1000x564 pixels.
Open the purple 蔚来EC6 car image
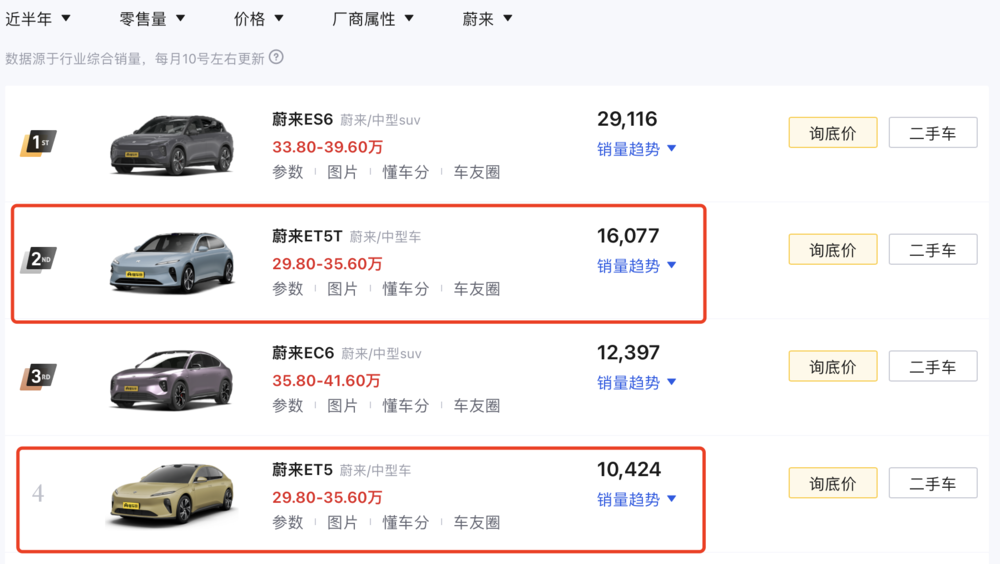click(x=172, y=380)
